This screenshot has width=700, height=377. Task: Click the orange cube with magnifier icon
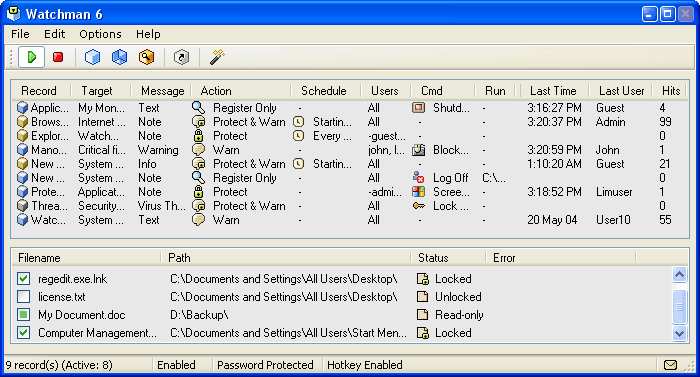(x=146, y=57)
